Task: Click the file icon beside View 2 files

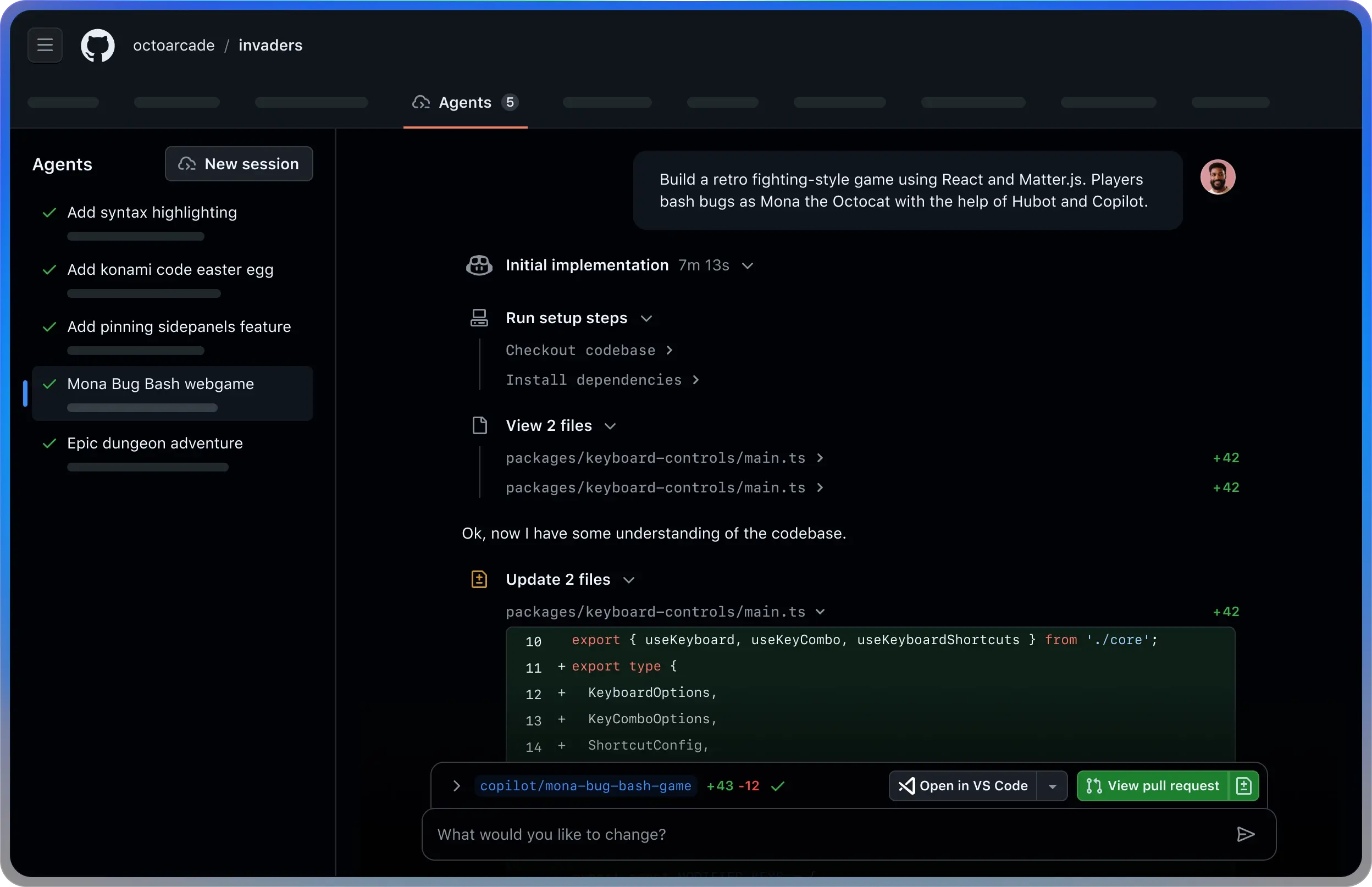Action: [480, 425]
